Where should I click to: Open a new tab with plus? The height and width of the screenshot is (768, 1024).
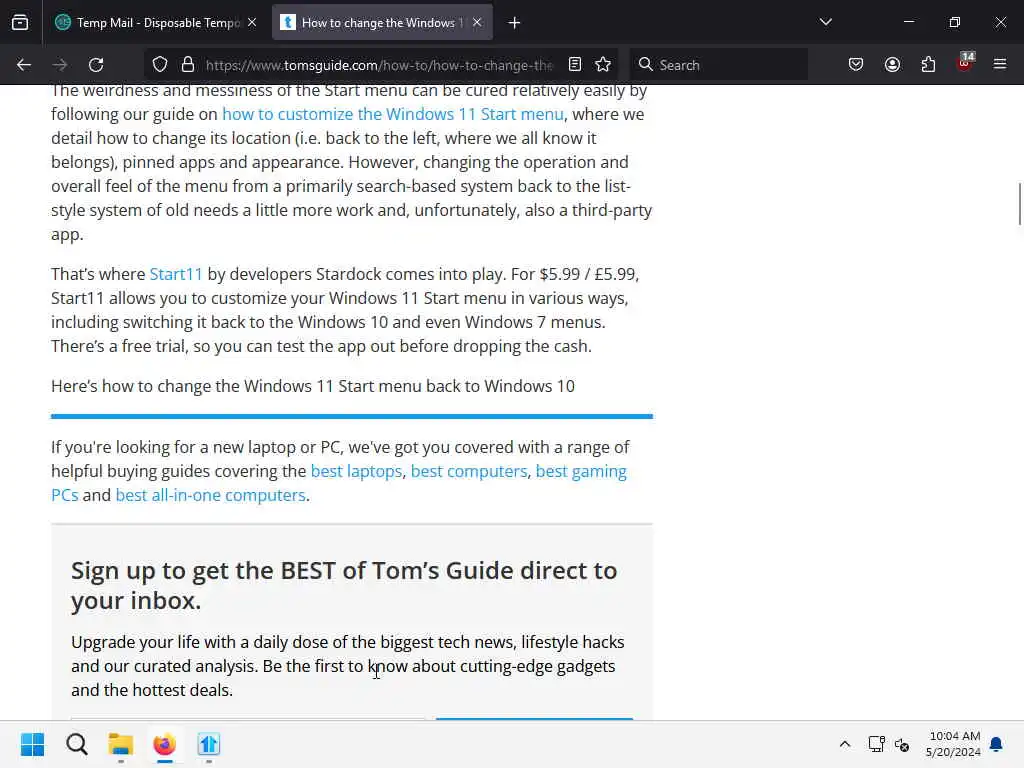514,23
